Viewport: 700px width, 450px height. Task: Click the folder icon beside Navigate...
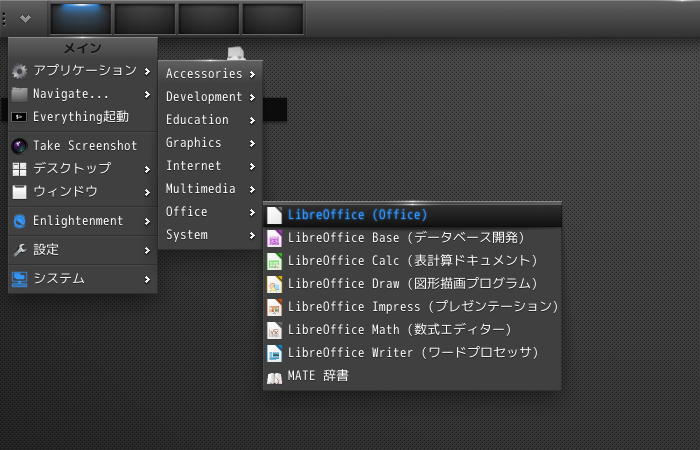[19, 94]
